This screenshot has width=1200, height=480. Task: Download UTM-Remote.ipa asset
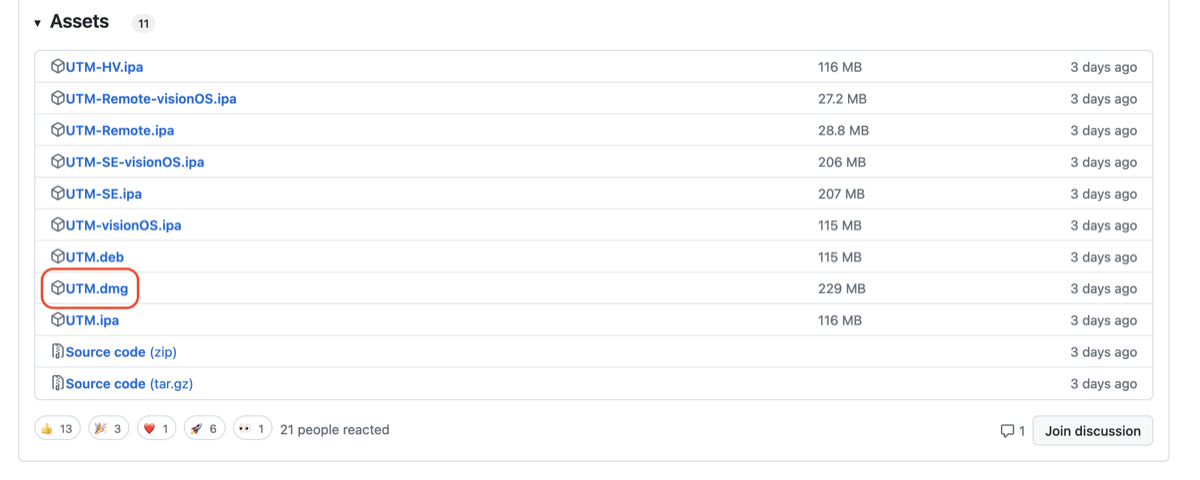click(120, 131)
